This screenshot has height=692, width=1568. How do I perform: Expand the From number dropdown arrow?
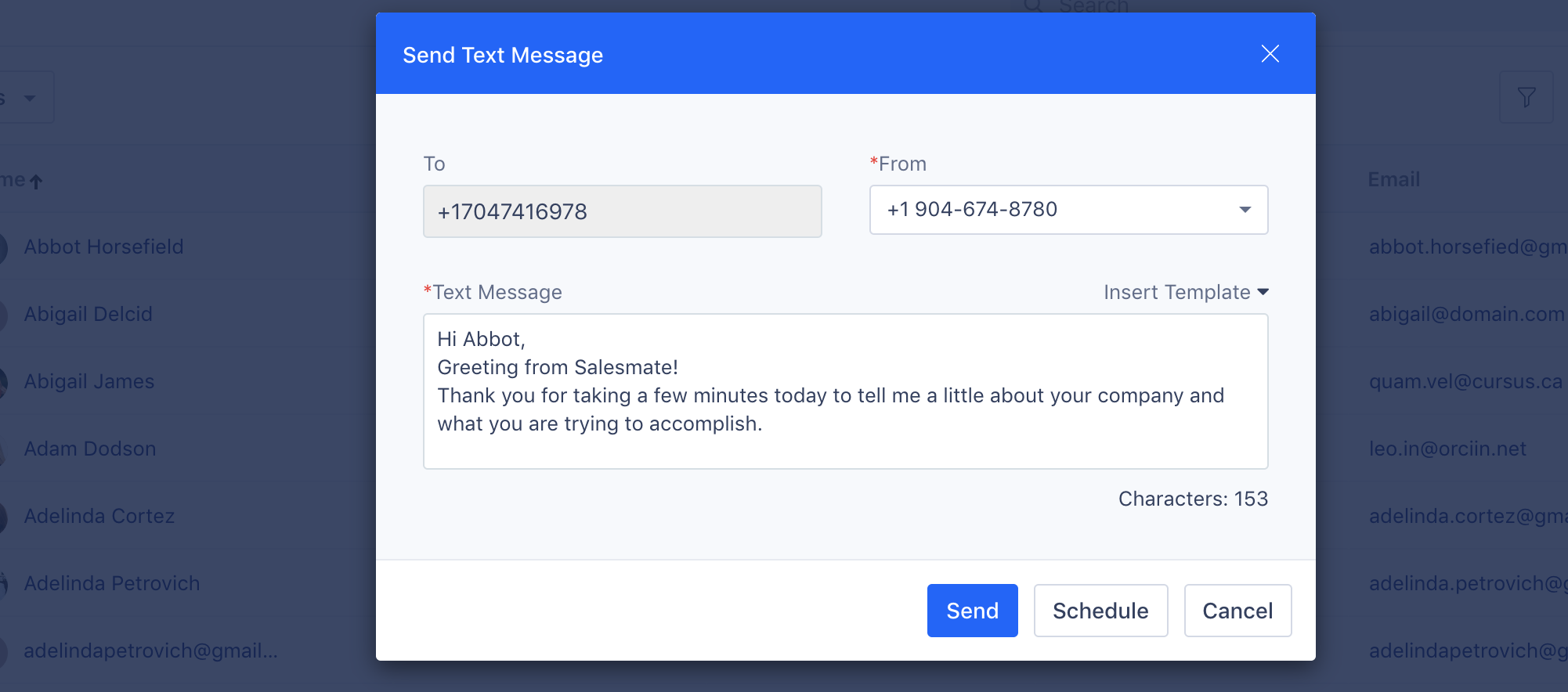point(1245,210)
